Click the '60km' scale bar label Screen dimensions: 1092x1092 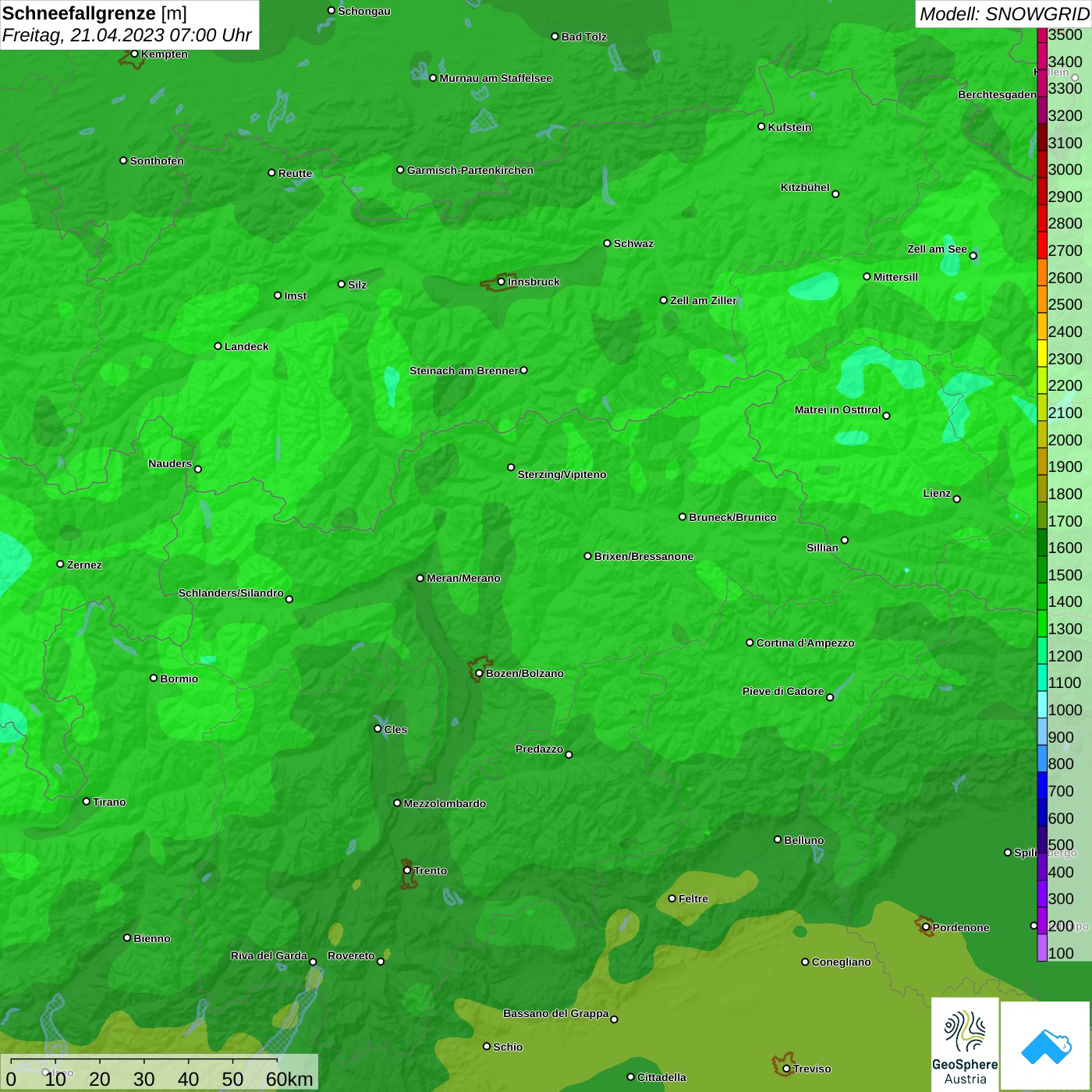(x=289, y=1079)
